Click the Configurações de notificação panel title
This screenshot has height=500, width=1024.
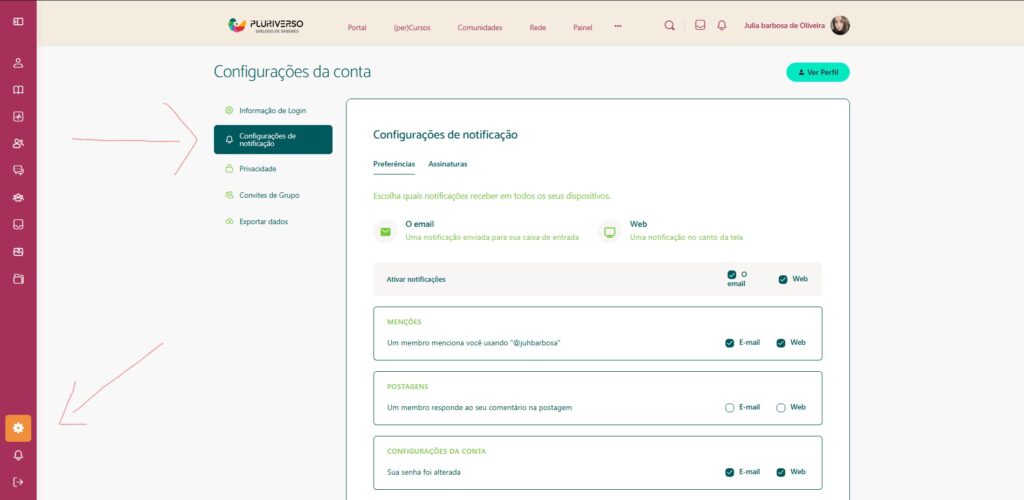pyautogui.click(x=445, y=135)
